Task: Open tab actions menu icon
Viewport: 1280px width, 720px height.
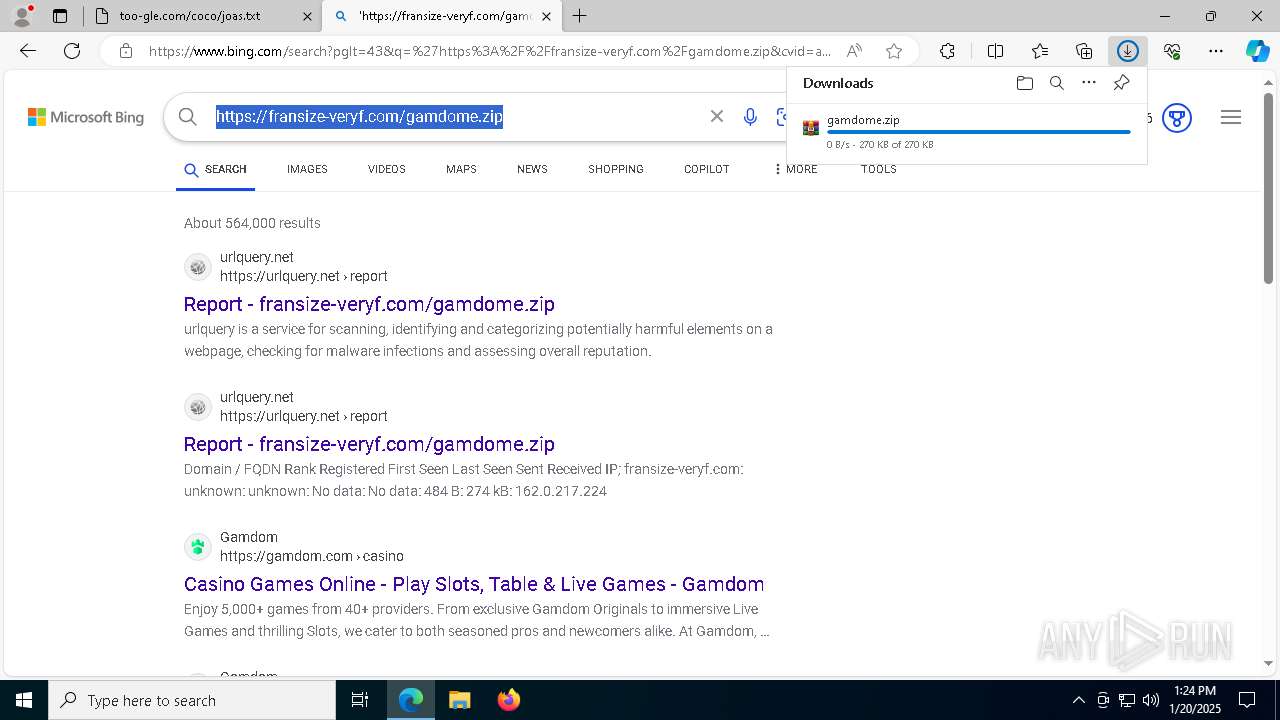Action: (60, 16)
